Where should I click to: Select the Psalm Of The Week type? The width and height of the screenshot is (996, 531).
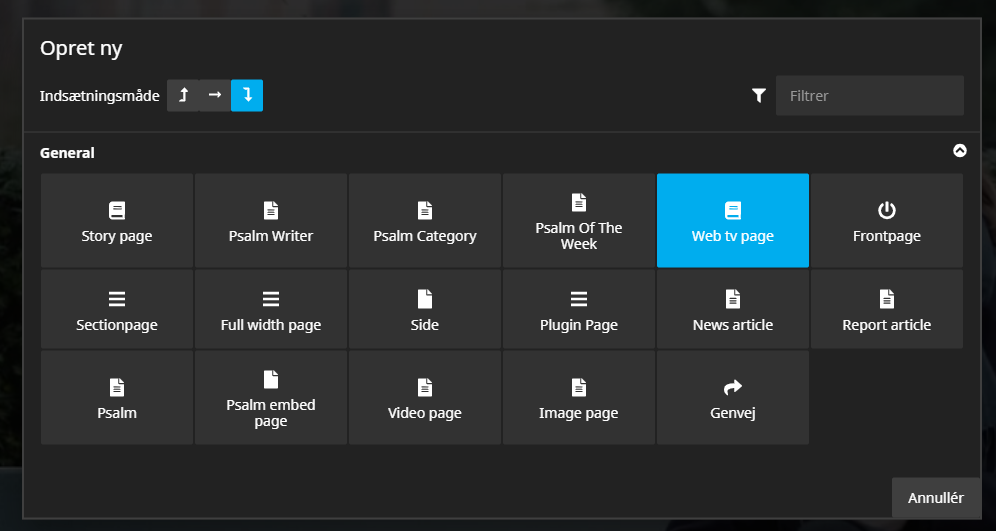579,220
